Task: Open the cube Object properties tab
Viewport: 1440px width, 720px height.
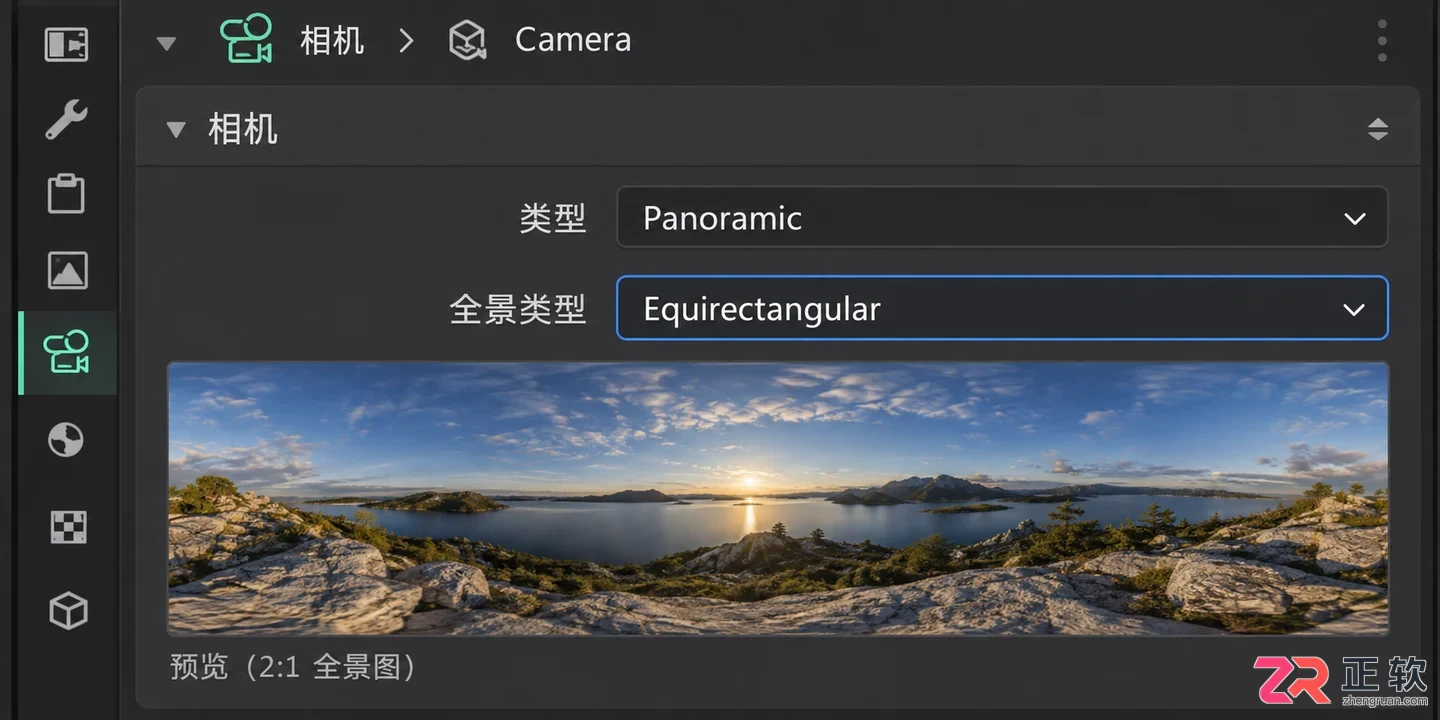Action: click(67, 610)
